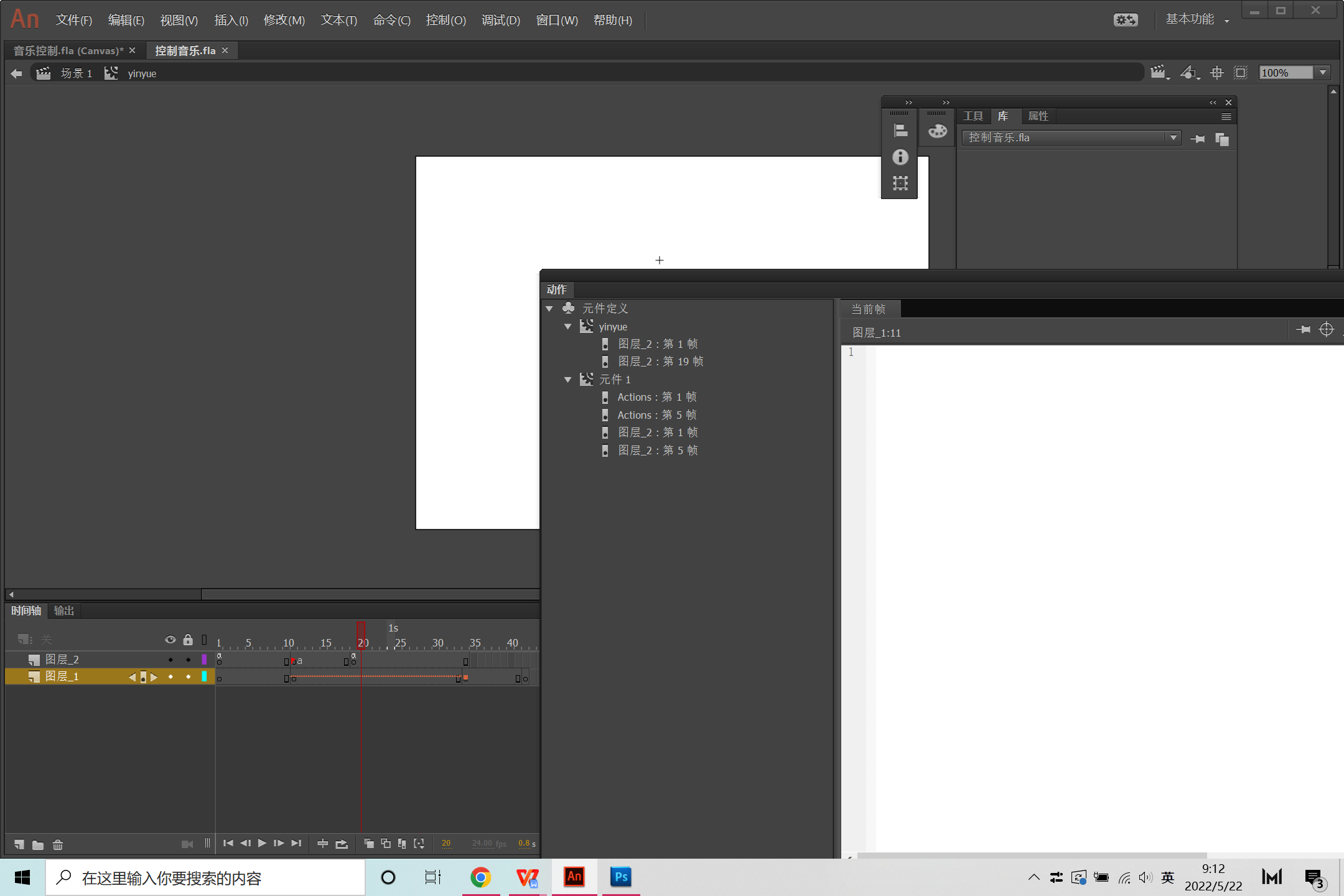
Task: Toggle visibility dot for 图层_2
Action: 170,660
